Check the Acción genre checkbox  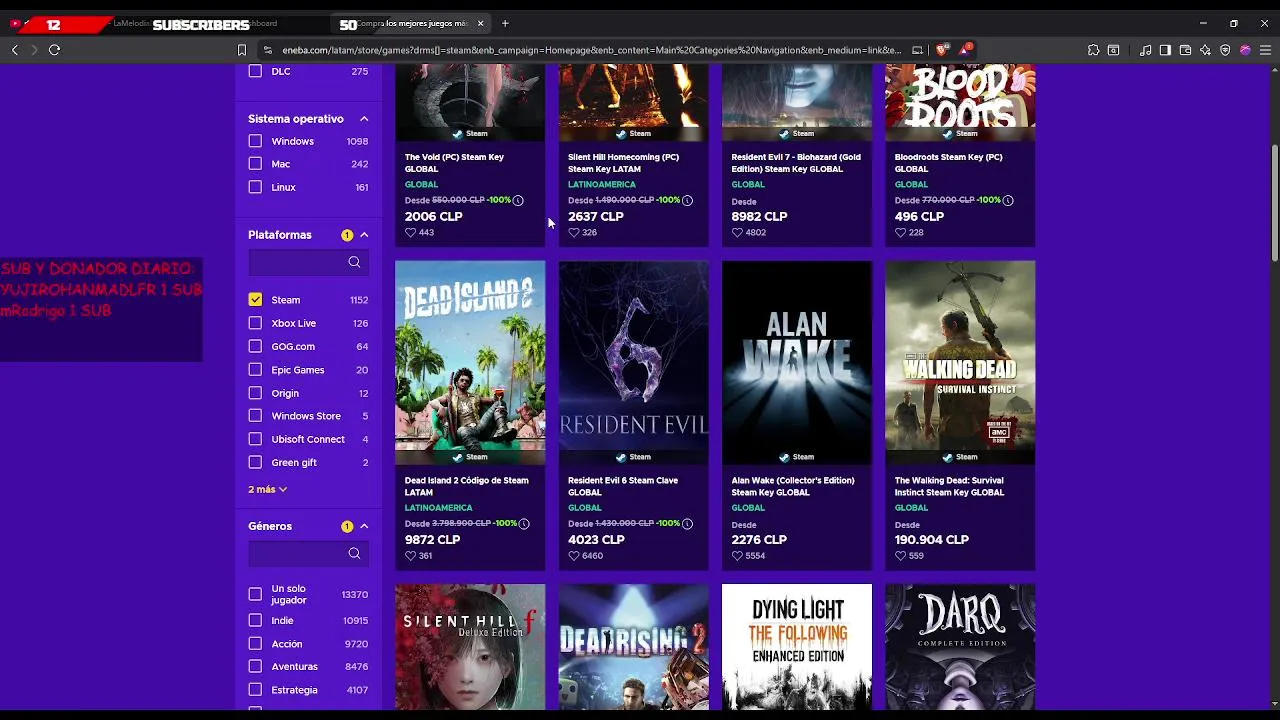[255, 644]
